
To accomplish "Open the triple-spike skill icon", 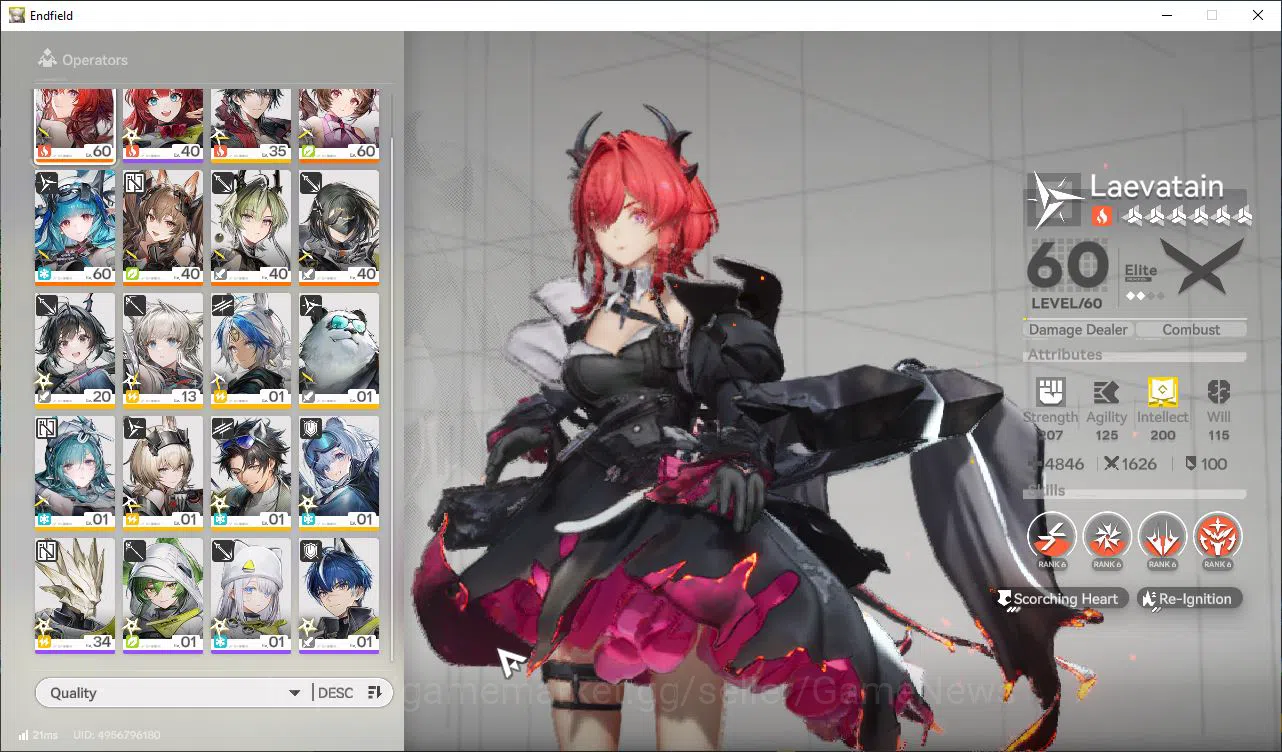I will (x=1162, y=536).
